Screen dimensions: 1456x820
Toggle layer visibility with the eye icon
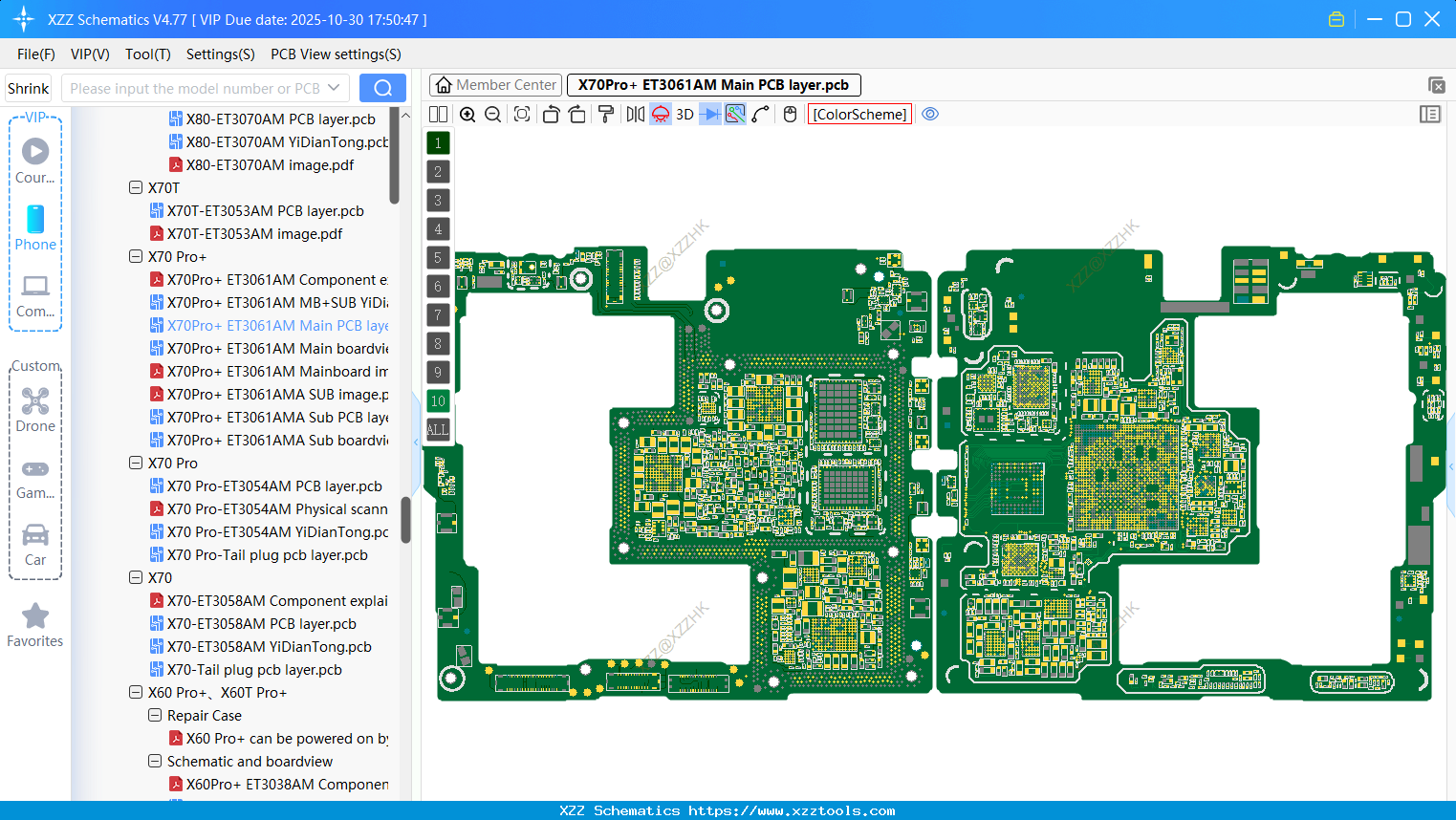[x=930, y=114]
